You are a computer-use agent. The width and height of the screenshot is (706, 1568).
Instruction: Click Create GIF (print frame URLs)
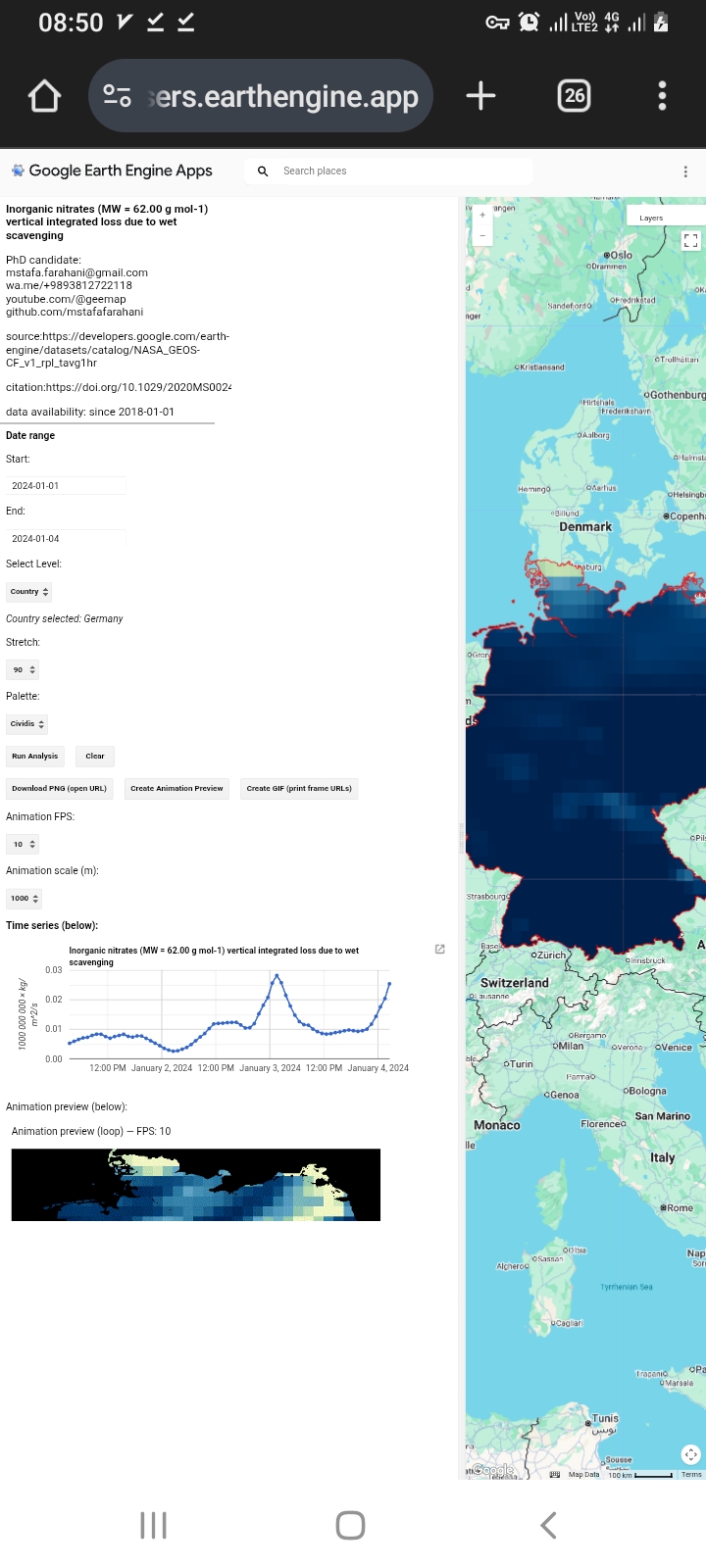tap(299, 788)
